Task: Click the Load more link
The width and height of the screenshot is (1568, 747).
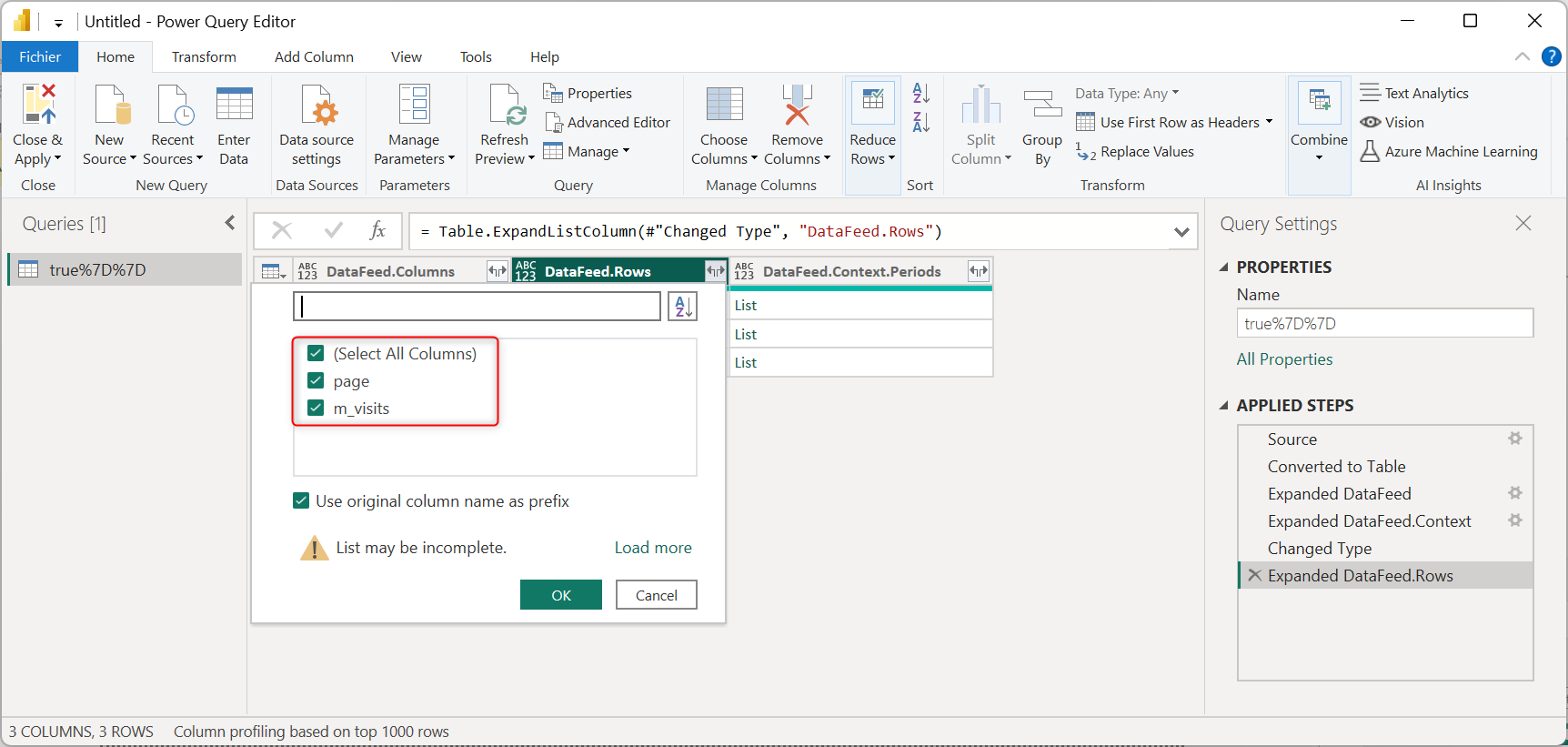Action: pyautogui.click(x=652, y=548)
